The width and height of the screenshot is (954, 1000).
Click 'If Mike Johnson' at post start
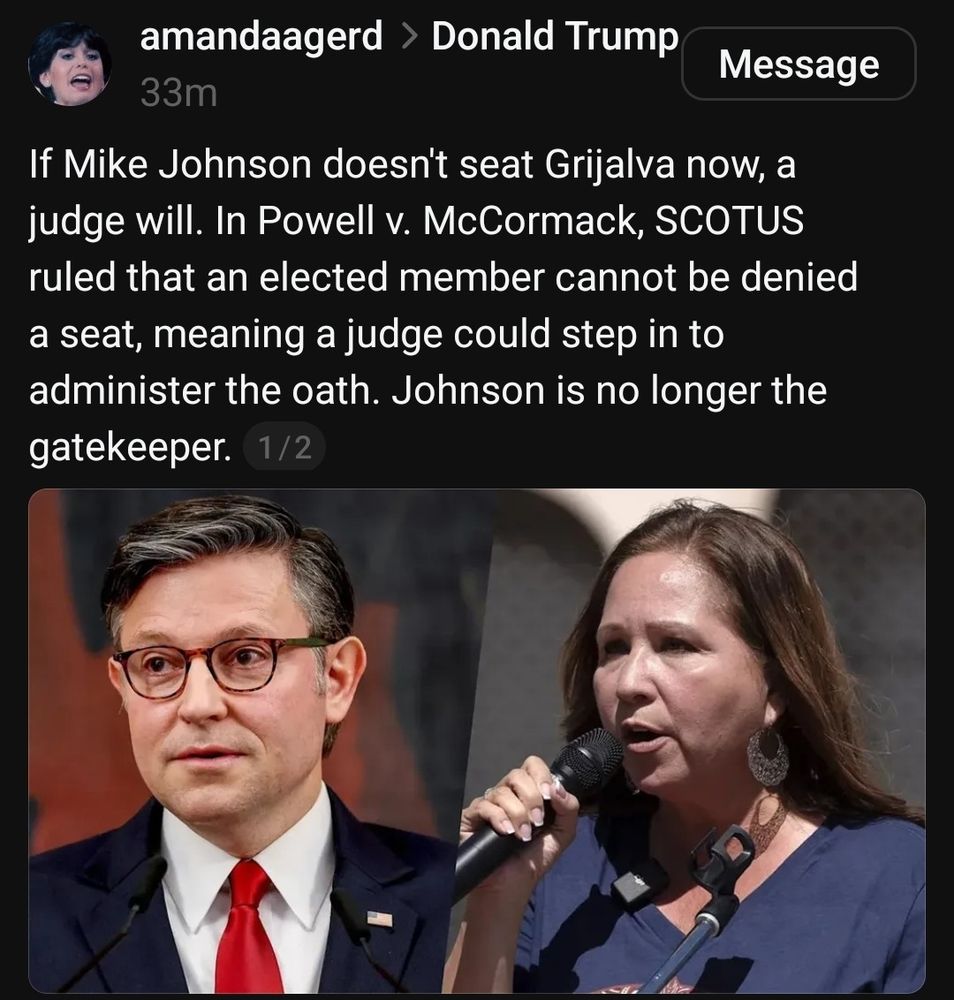click(x=170, y=165)
